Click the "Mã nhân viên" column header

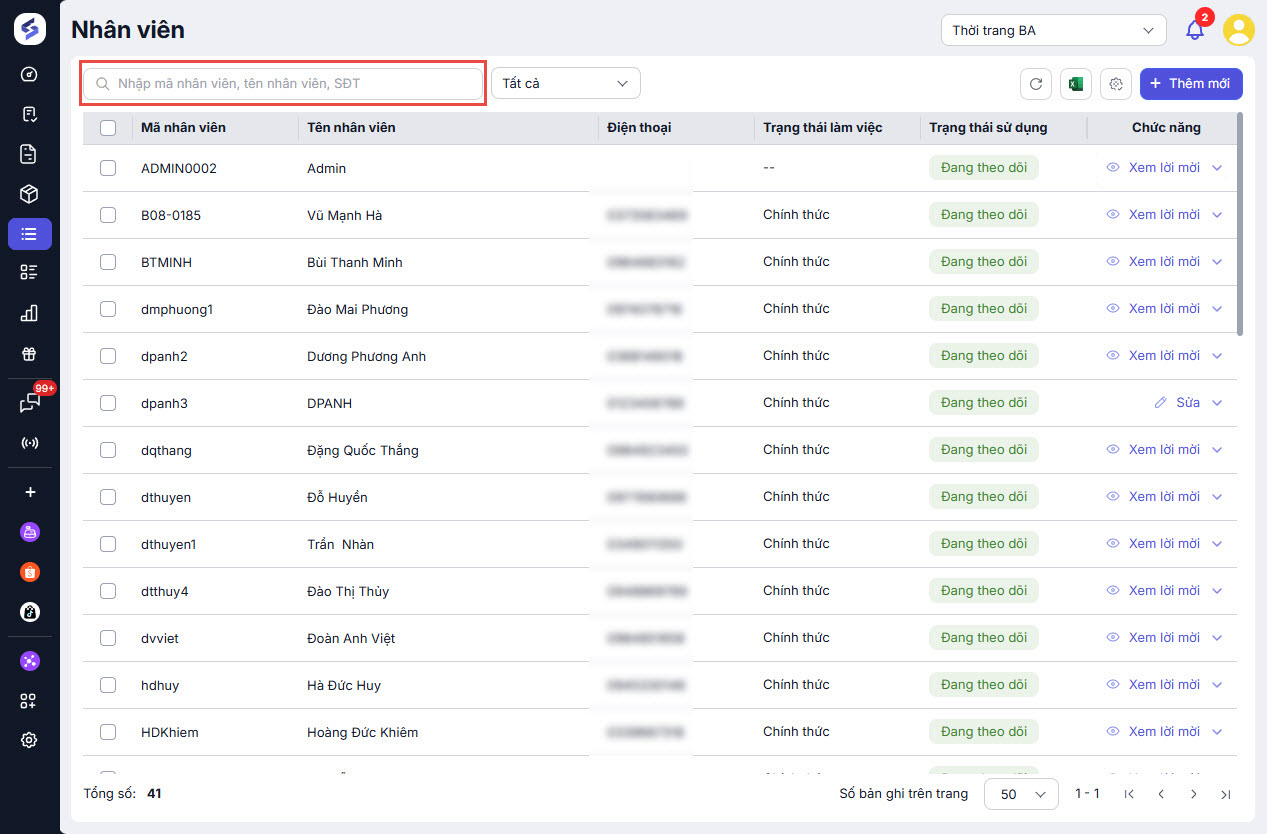[x=183, y=128]
